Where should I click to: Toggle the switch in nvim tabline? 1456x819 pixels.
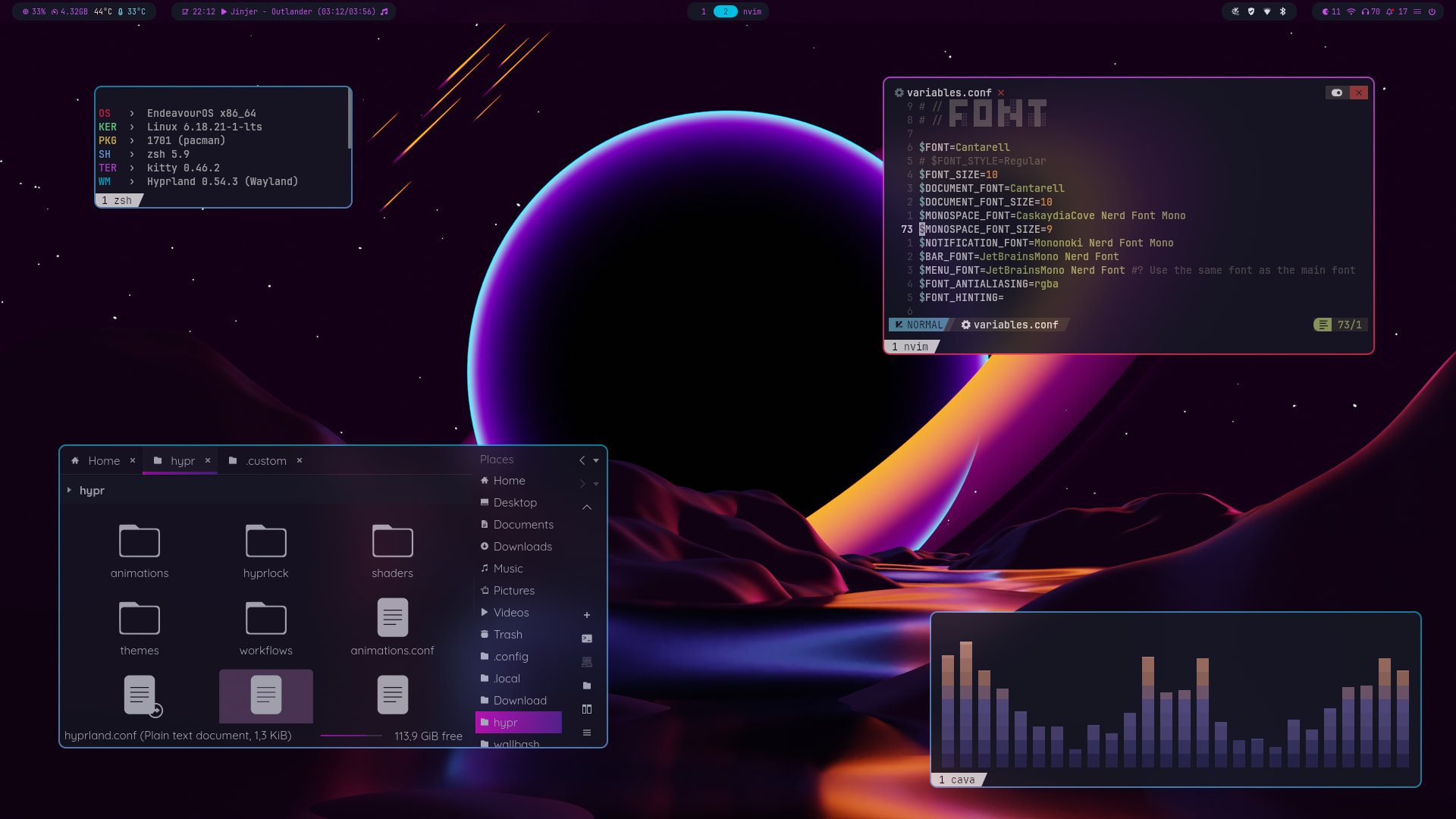click(x=1336, y=93)
